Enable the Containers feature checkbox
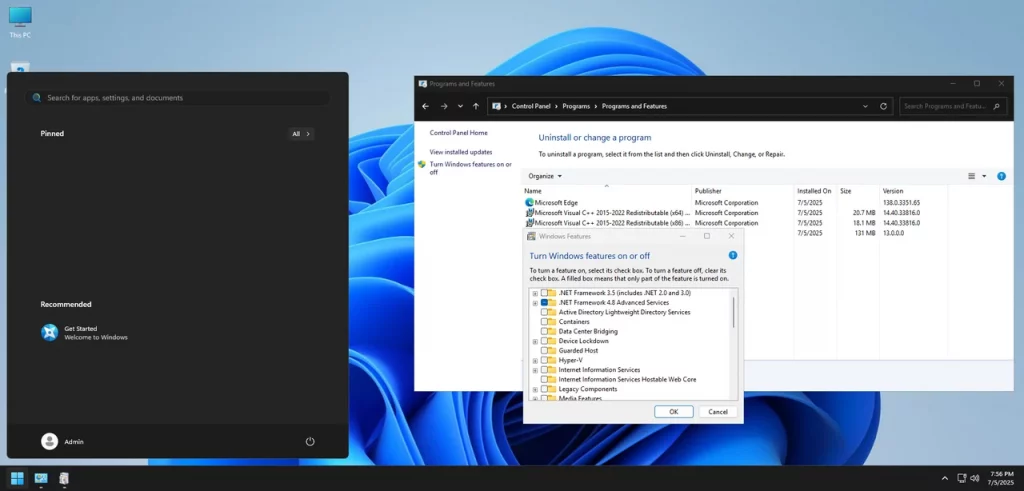 pos(545,322)
